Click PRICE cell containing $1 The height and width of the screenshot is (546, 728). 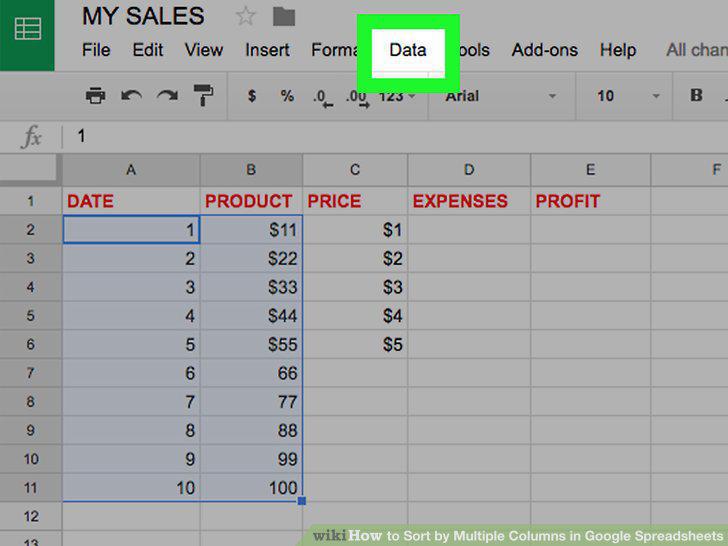(x=355, y=229)
